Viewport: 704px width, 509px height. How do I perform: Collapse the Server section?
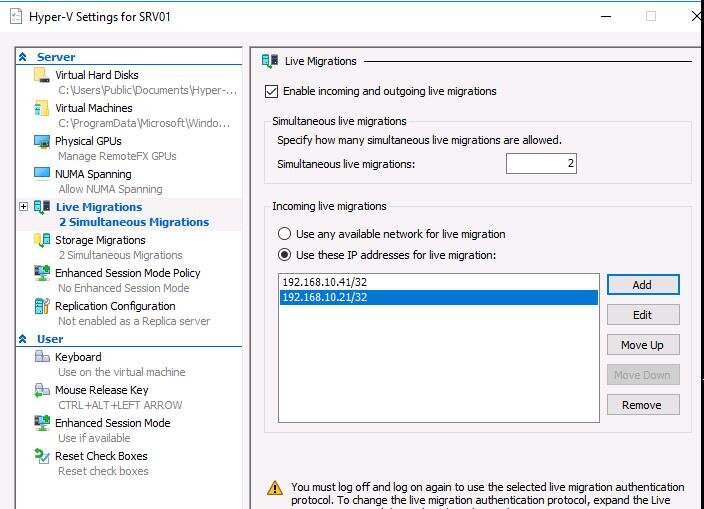pos(23,57)
